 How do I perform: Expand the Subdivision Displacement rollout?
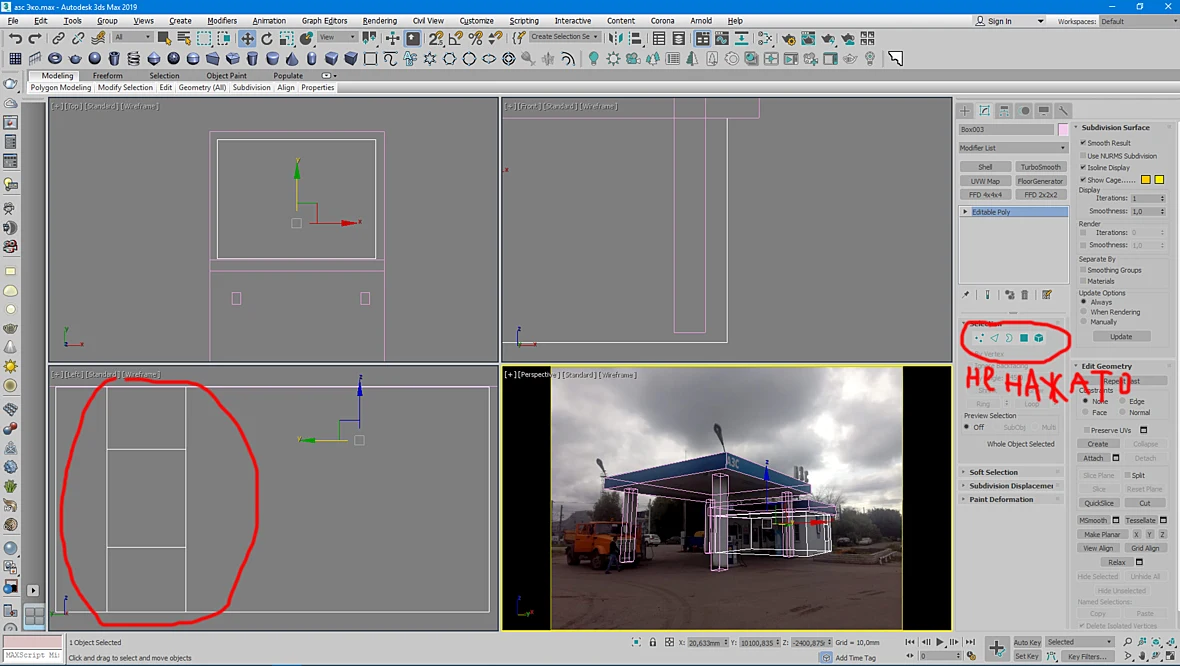[x=1011, y=486]
